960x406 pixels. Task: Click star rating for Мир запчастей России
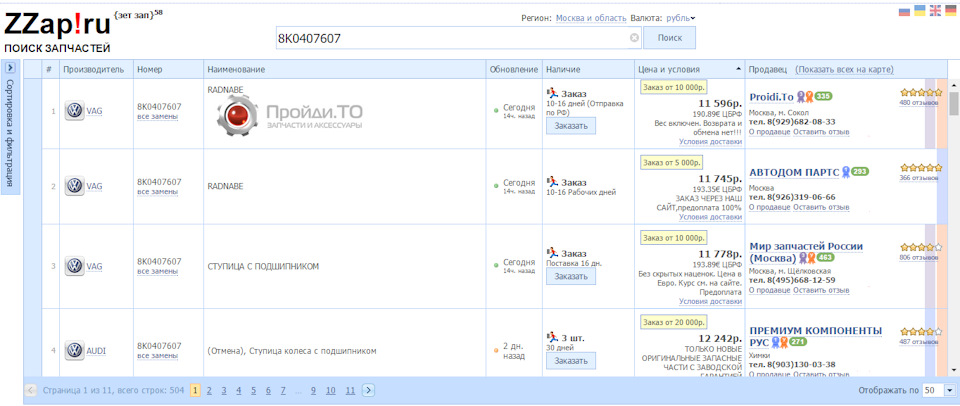point(921,247)
